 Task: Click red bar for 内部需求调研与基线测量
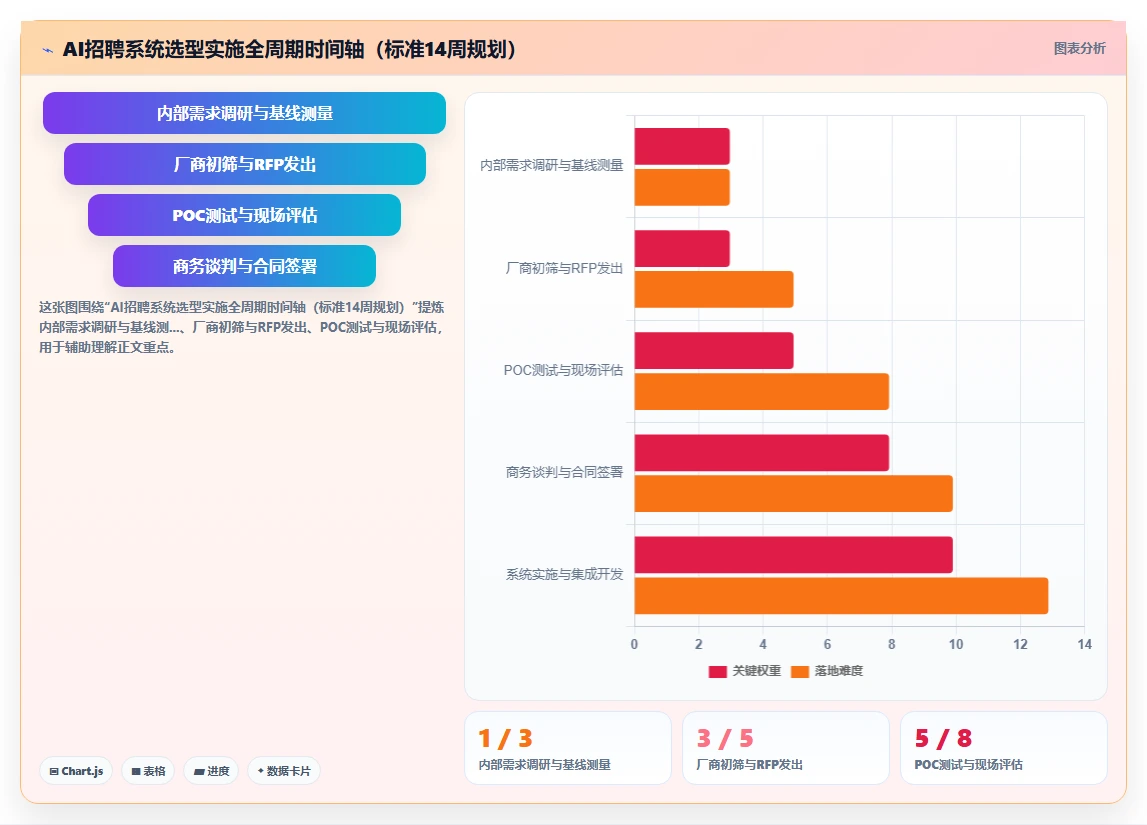click(682, 146)
